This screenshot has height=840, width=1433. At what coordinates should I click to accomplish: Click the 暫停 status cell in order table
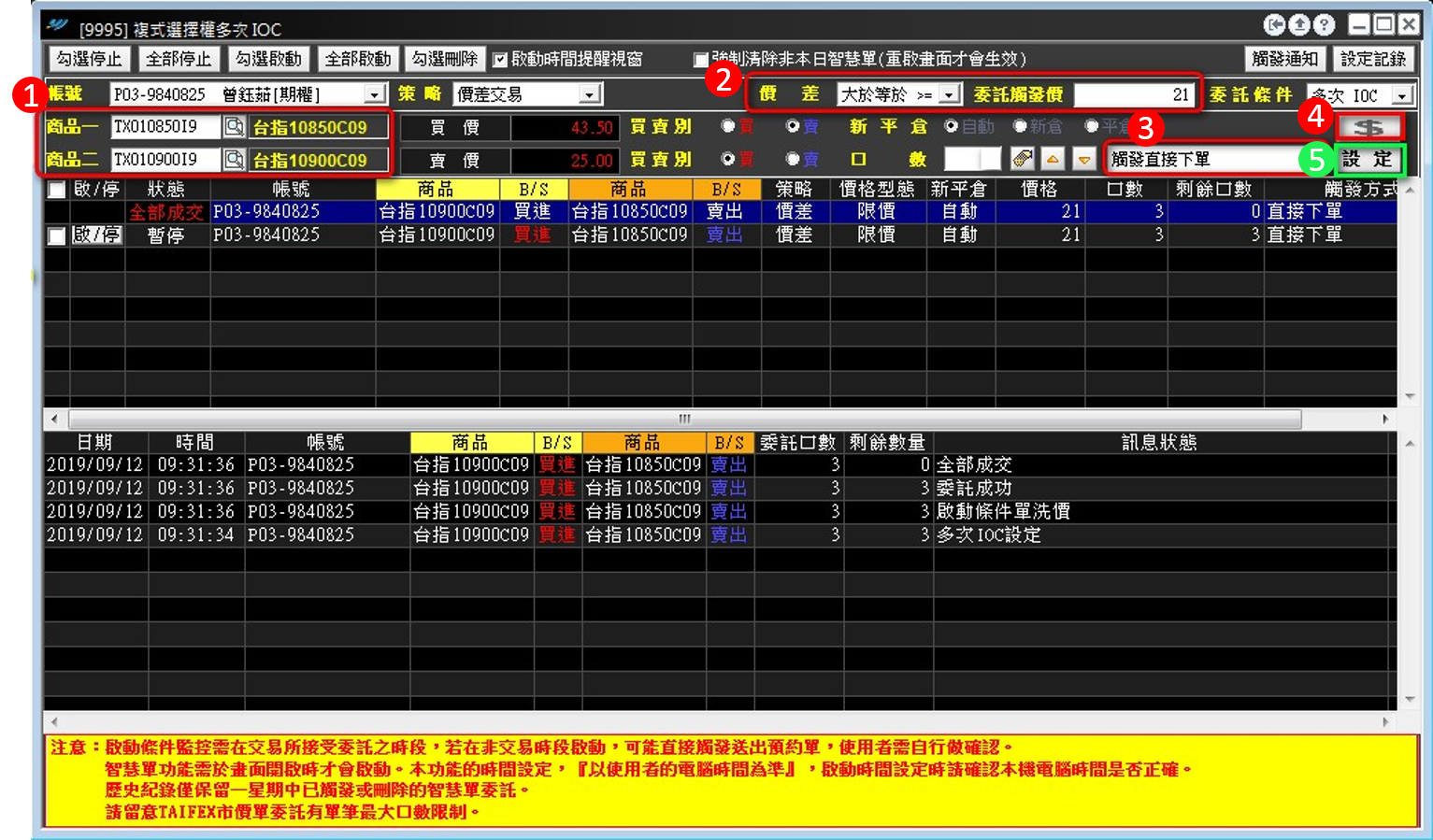(x=166, y=235)
